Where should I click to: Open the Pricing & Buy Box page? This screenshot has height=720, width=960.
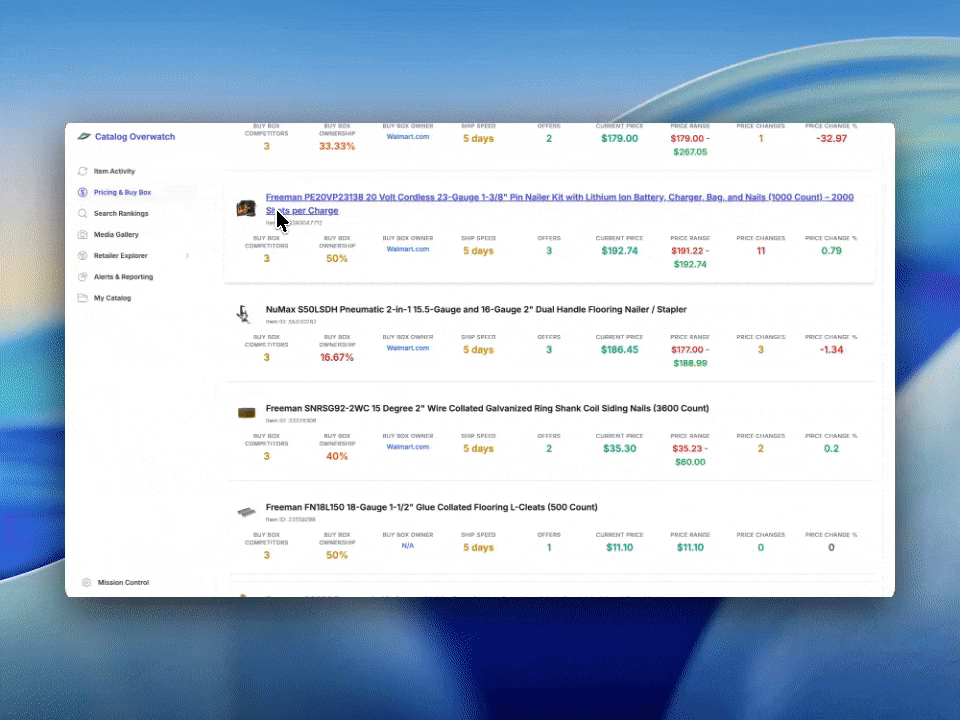pyautogui.click(x=122, y=192)
